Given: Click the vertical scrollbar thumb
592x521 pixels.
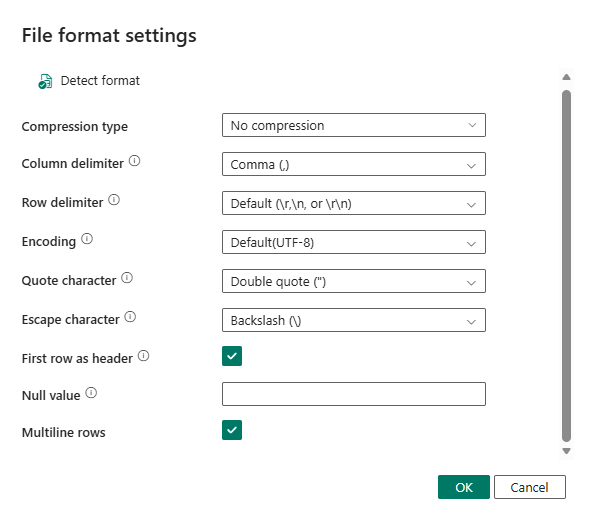Looking at the screenshot, I should [x=566, y=266].
